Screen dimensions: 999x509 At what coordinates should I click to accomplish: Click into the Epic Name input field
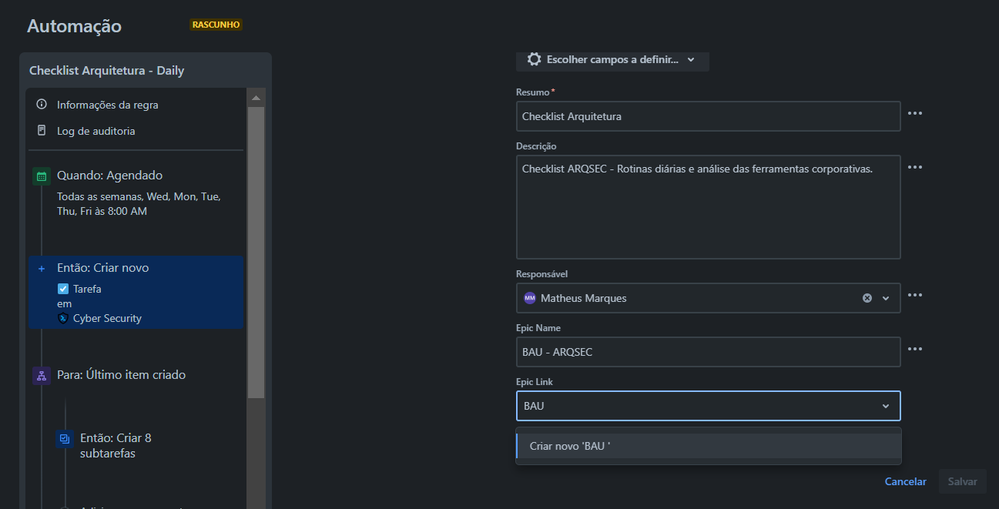pos(708,352)
